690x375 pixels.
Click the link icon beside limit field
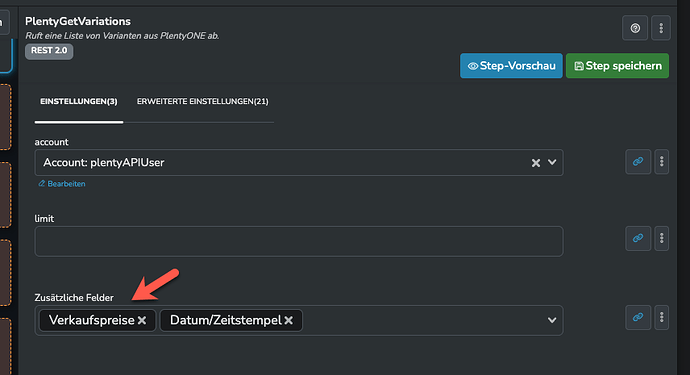click(x=638, y=238)
